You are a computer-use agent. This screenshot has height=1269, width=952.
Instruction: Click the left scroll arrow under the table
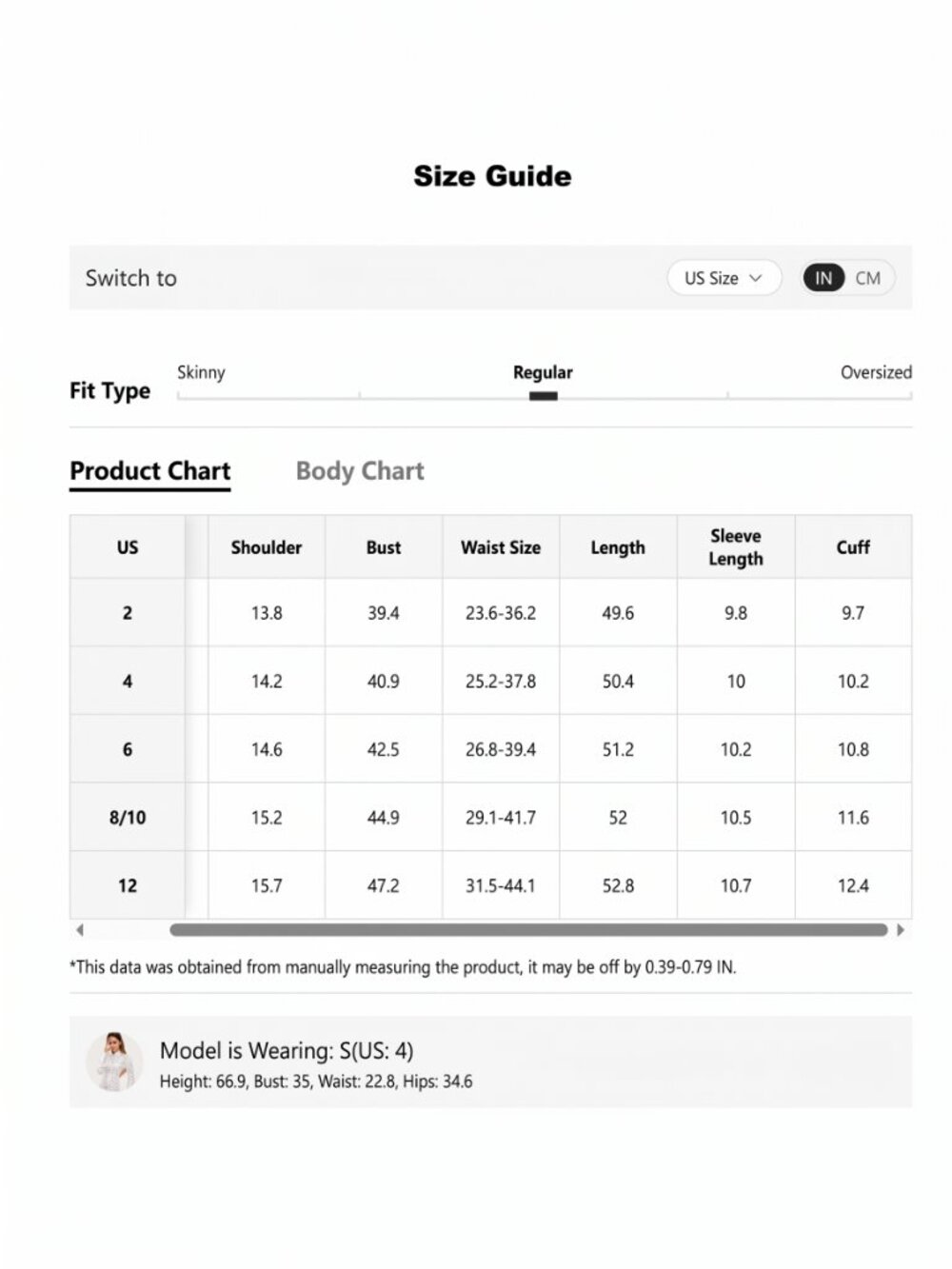[80, 930]
